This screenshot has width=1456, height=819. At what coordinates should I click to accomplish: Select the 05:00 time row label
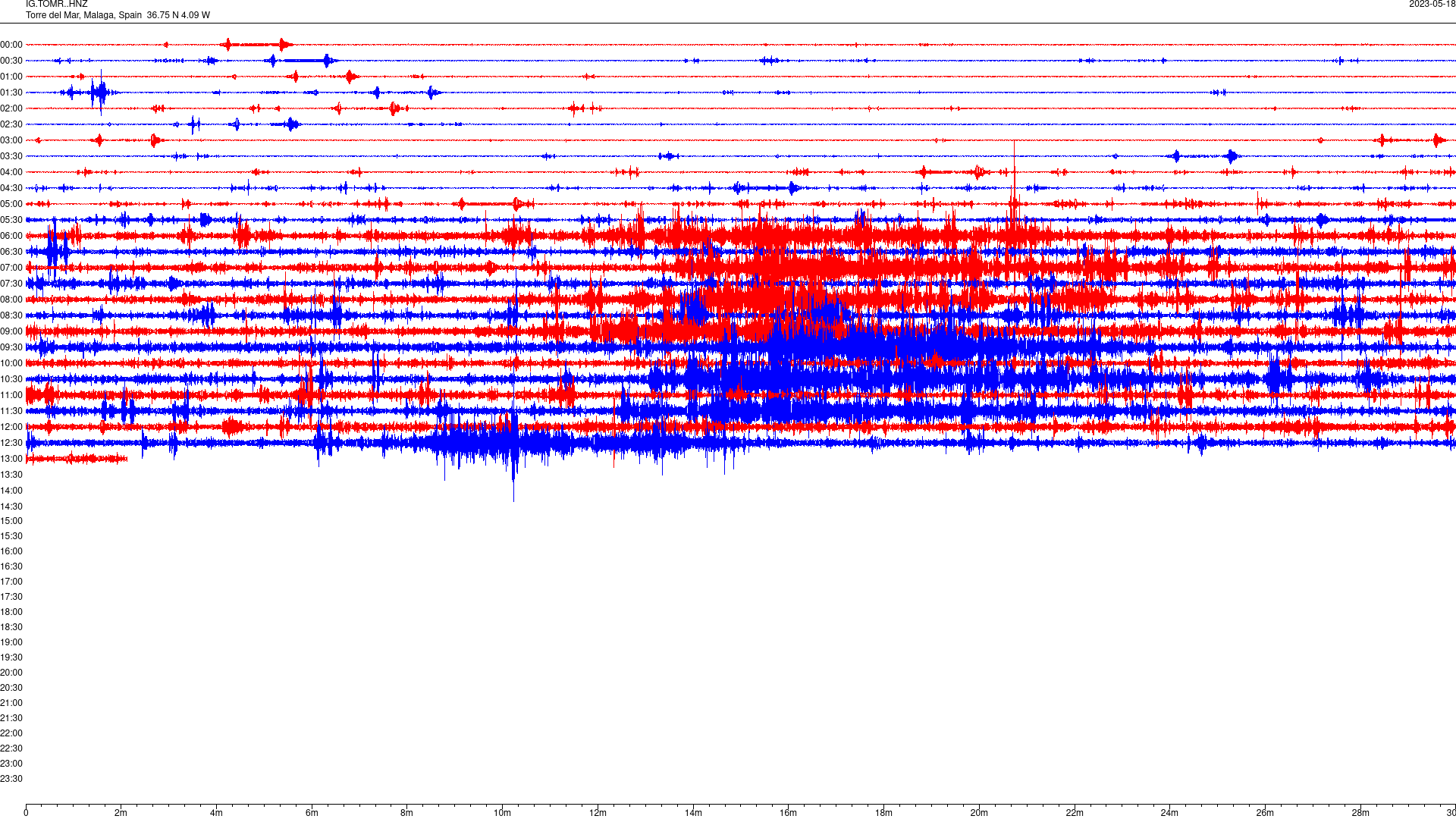click(11, 204)
